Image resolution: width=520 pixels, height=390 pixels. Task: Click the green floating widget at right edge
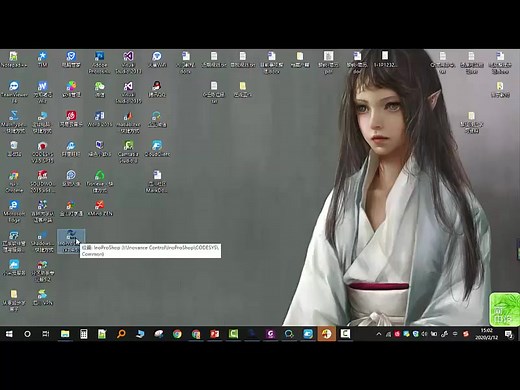coord(505,309)
